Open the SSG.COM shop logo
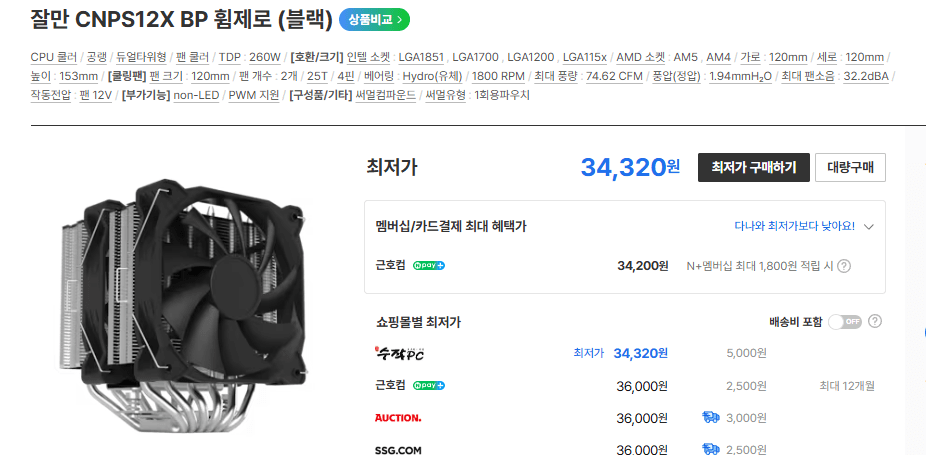This screenshot has height=455, width=926. tap(398, 450)
